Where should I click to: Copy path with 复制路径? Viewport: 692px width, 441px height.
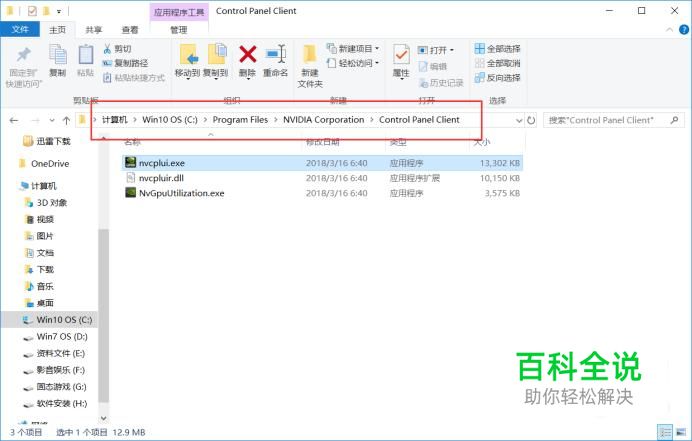tap(126, 63)
